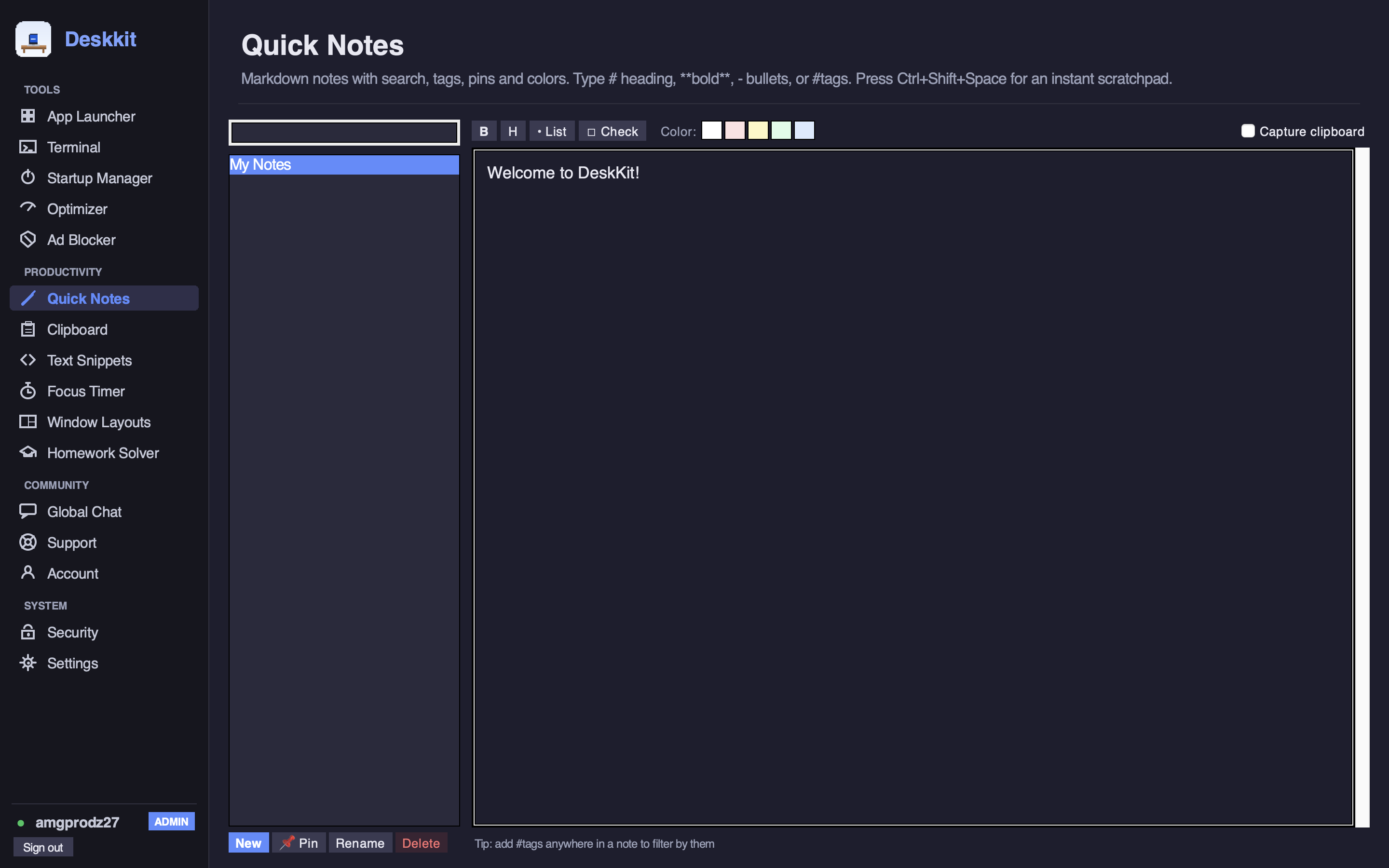Open the Clipboard page label
Viewport: 1389px width, 868px height.
(x=78, y=329)
